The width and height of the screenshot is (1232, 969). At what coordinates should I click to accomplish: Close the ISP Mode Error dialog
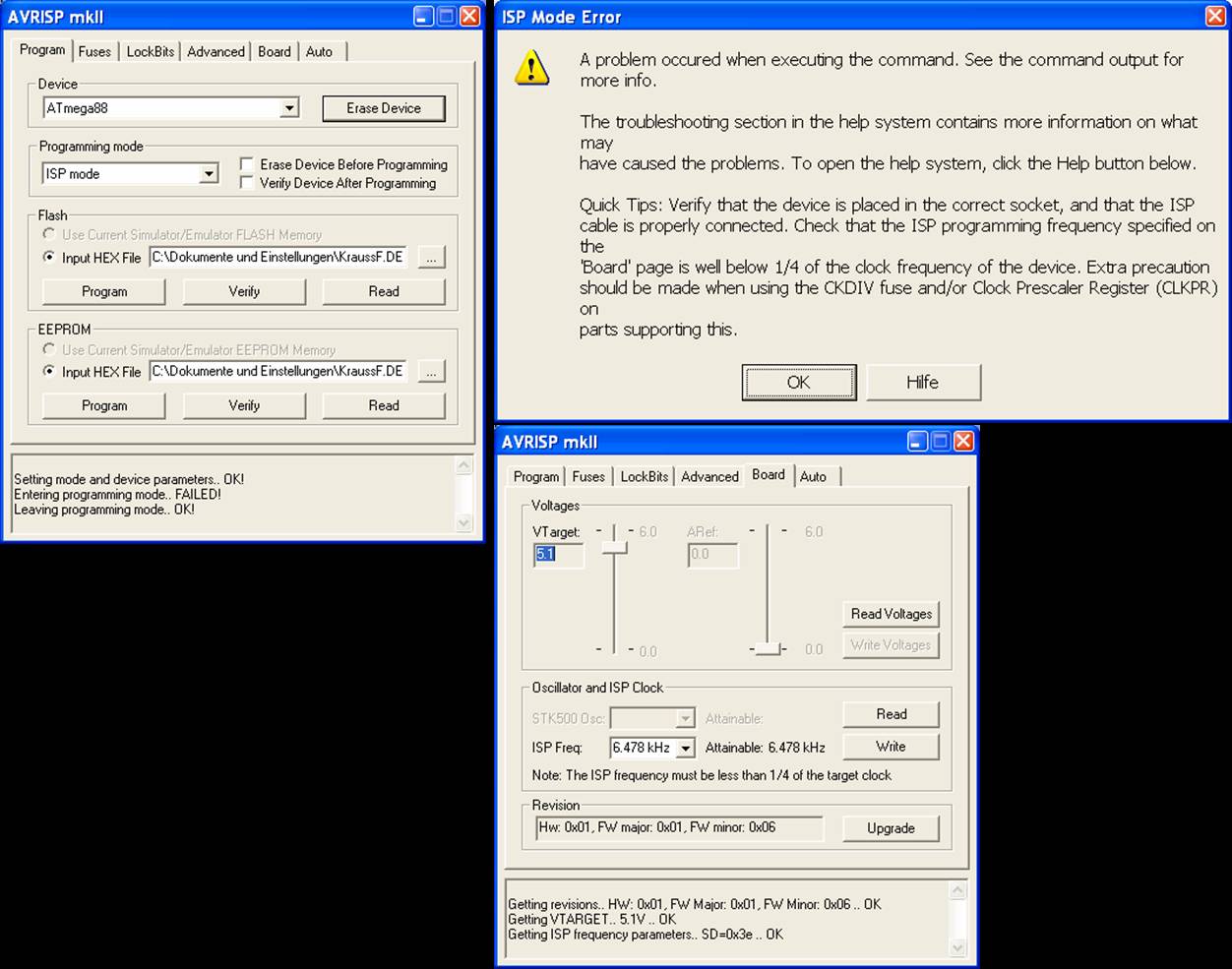(x=1214, y=16)
